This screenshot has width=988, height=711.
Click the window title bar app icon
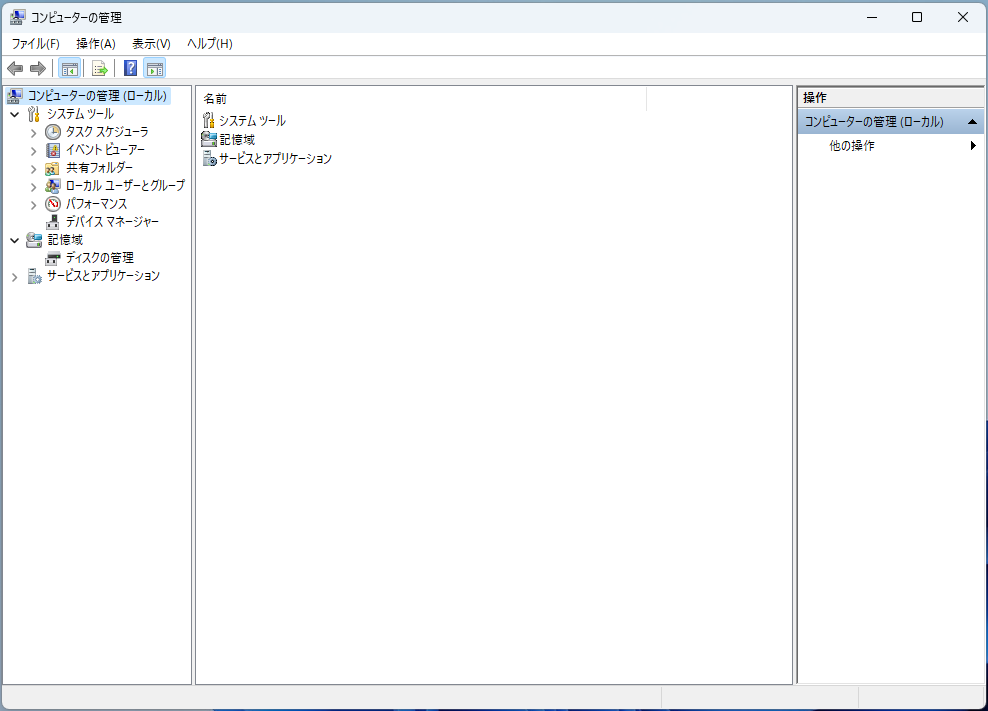click(x=18, y=17)
